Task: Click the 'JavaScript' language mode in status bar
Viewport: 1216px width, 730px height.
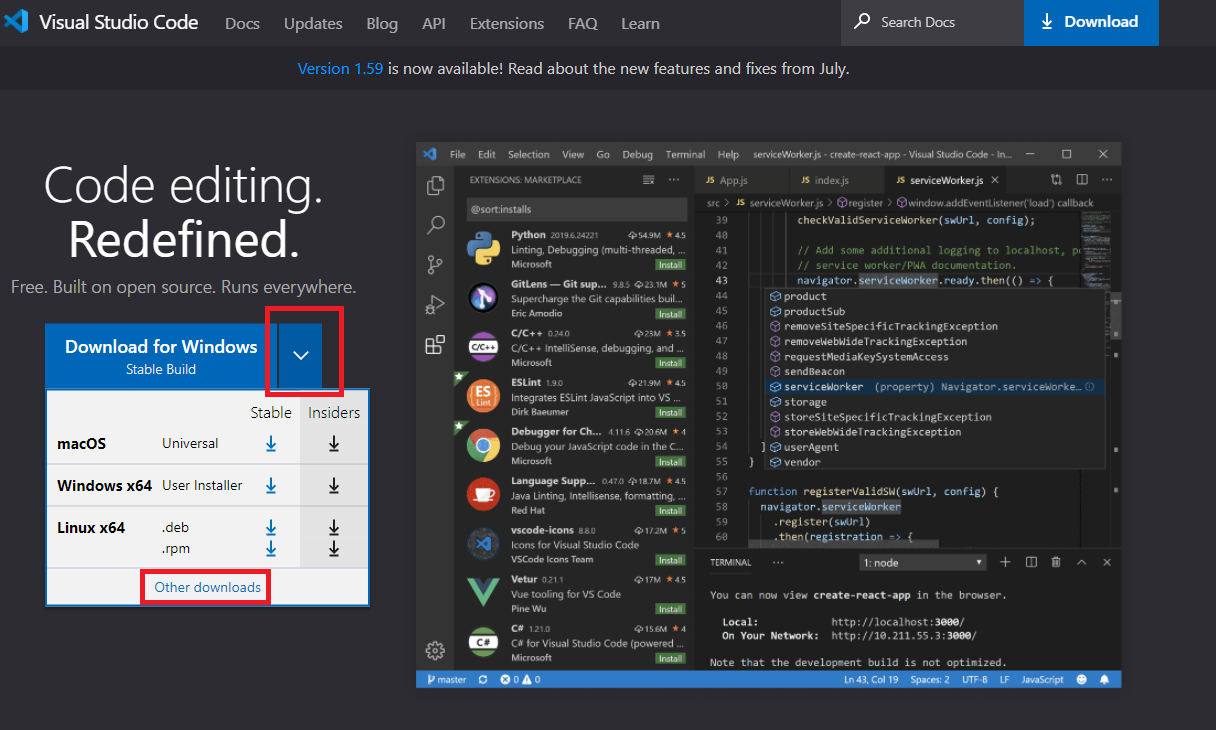Action: point(1043,679)
